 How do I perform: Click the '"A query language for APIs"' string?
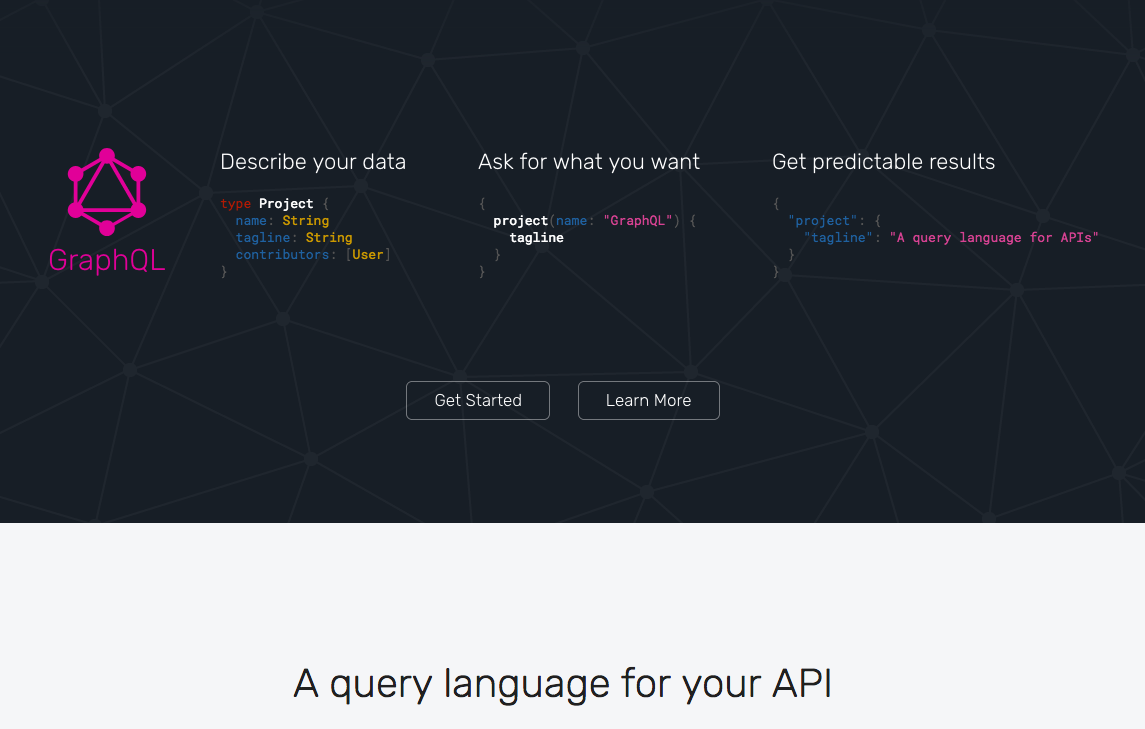tap(994, 237)
